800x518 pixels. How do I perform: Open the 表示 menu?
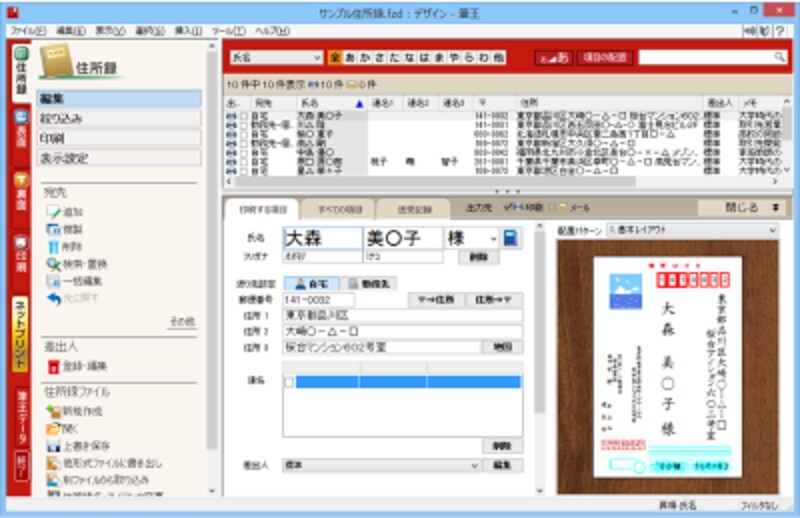click(x=110, y=31)
